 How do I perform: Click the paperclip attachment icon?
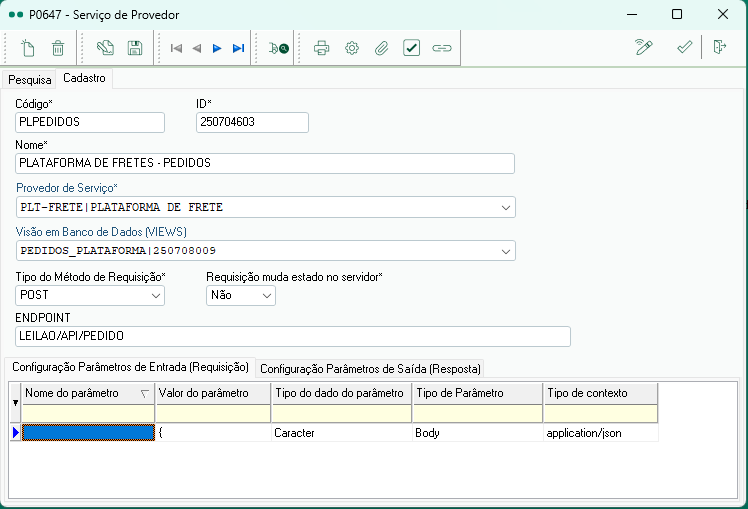click(x=382, y=48)
